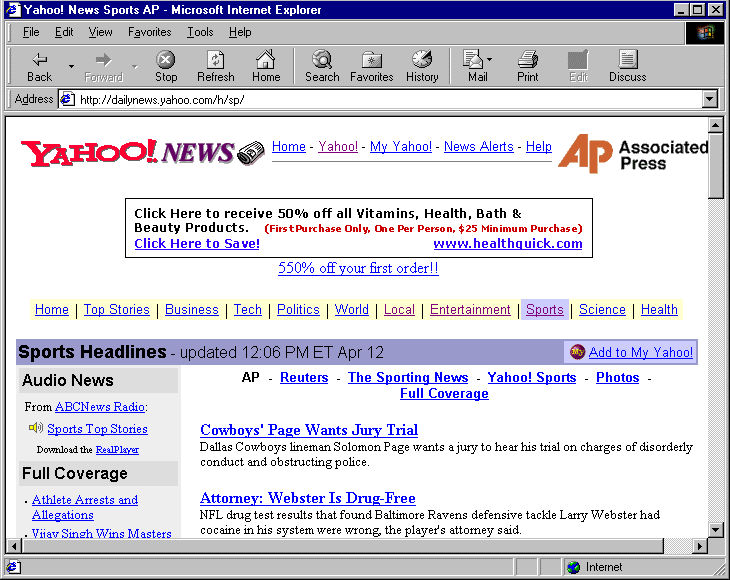730x580 pixels.
Task: Click the Forward toolbar button
Action: (x=103, y=67)
